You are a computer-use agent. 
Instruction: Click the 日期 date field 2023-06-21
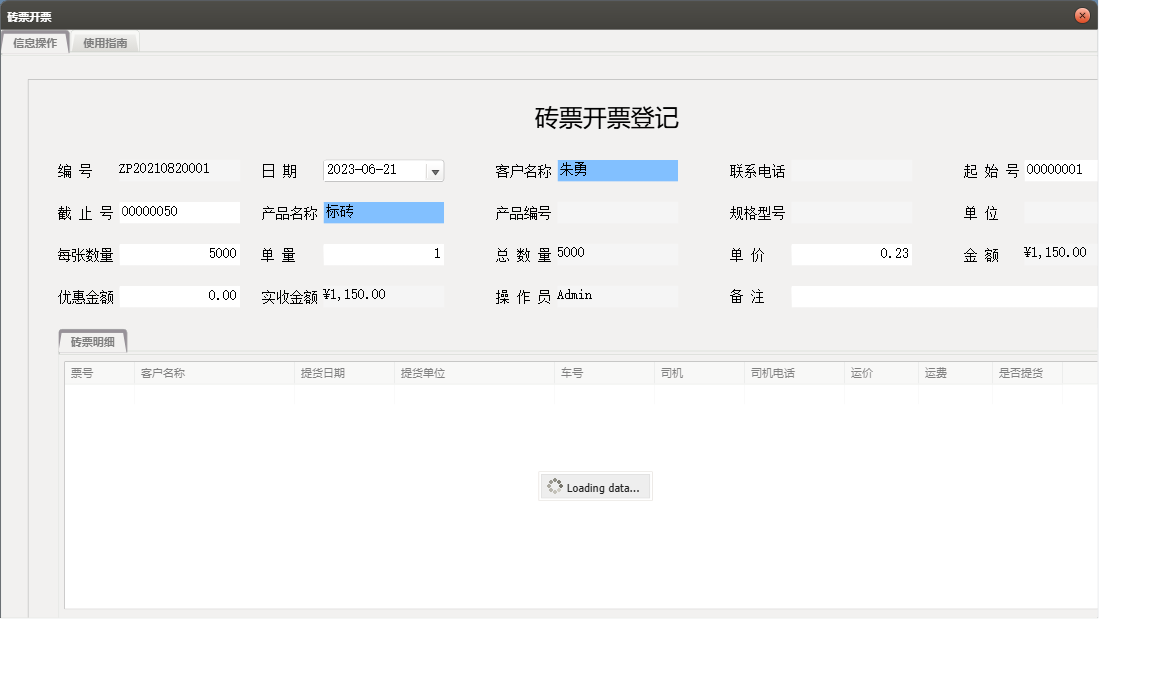(373, 171)
